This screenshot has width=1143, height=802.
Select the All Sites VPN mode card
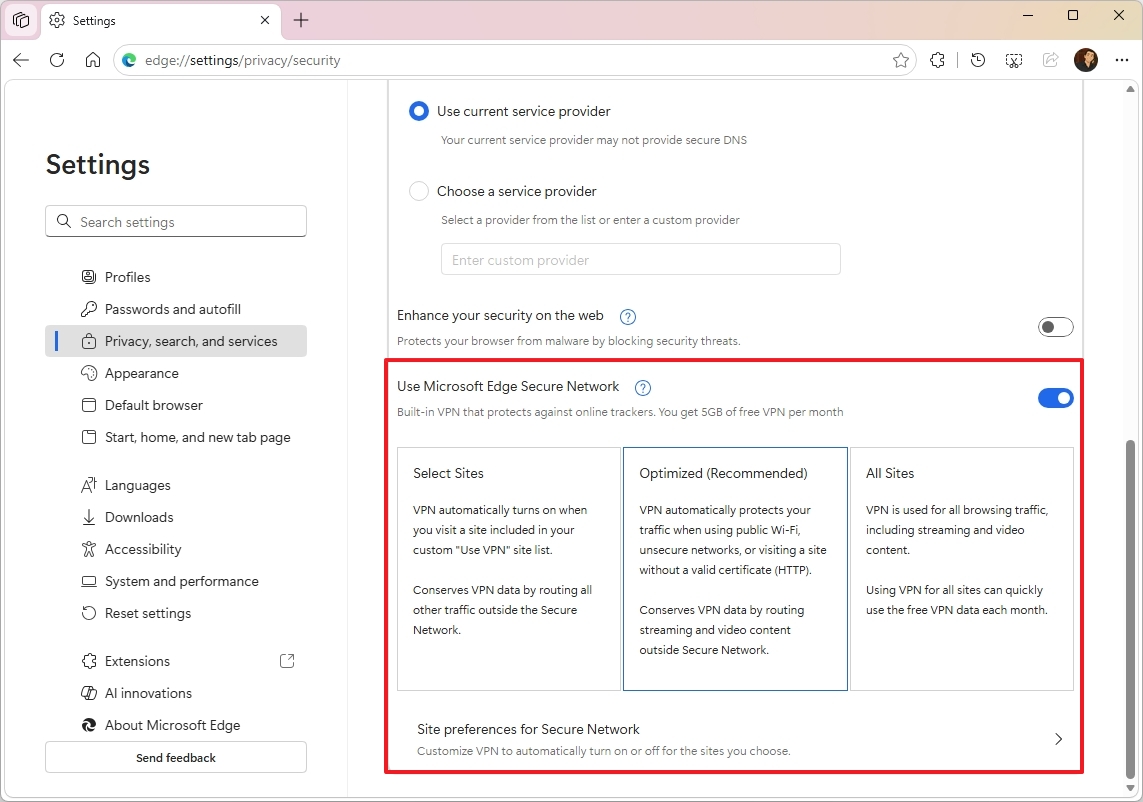pos(961,570)
